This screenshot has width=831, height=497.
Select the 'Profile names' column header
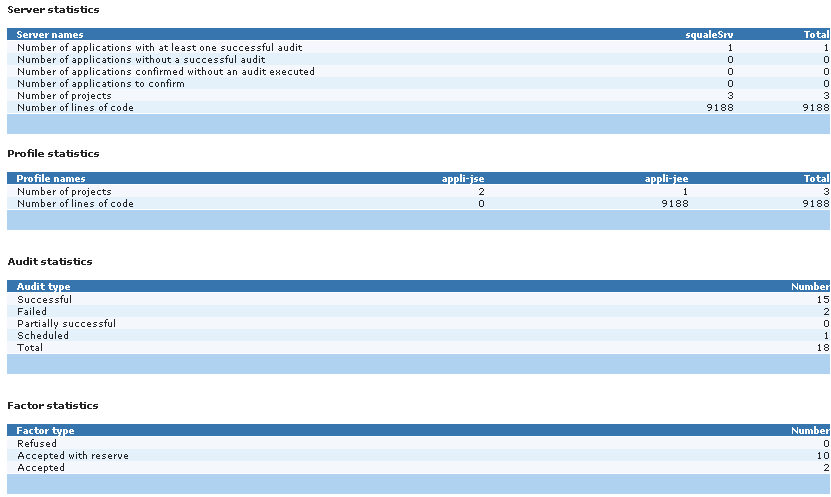coord(51,179)
